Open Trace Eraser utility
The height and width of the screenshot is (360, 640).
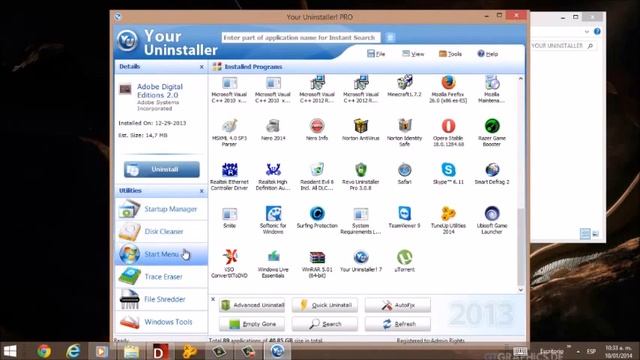pyautogui.click(x=161, y=277)
